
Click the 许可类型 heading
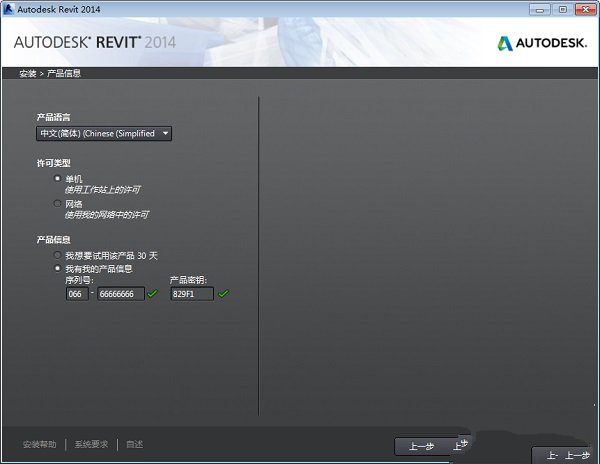pos(53,163)
